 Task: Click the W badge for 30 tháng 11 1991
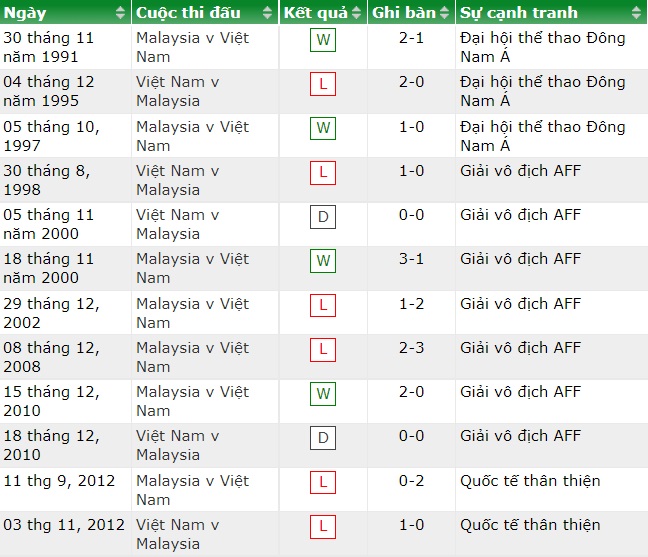pyautogui.click(x=323, y=41)
